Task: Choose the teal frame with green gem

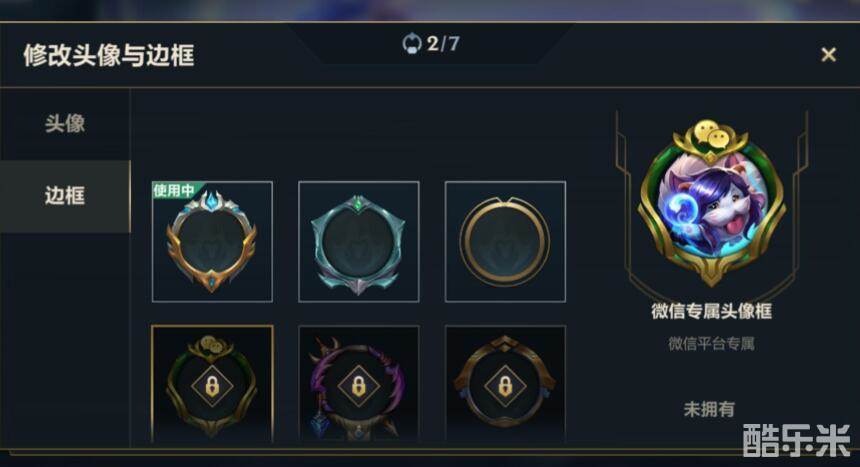Action: [359, 241]
